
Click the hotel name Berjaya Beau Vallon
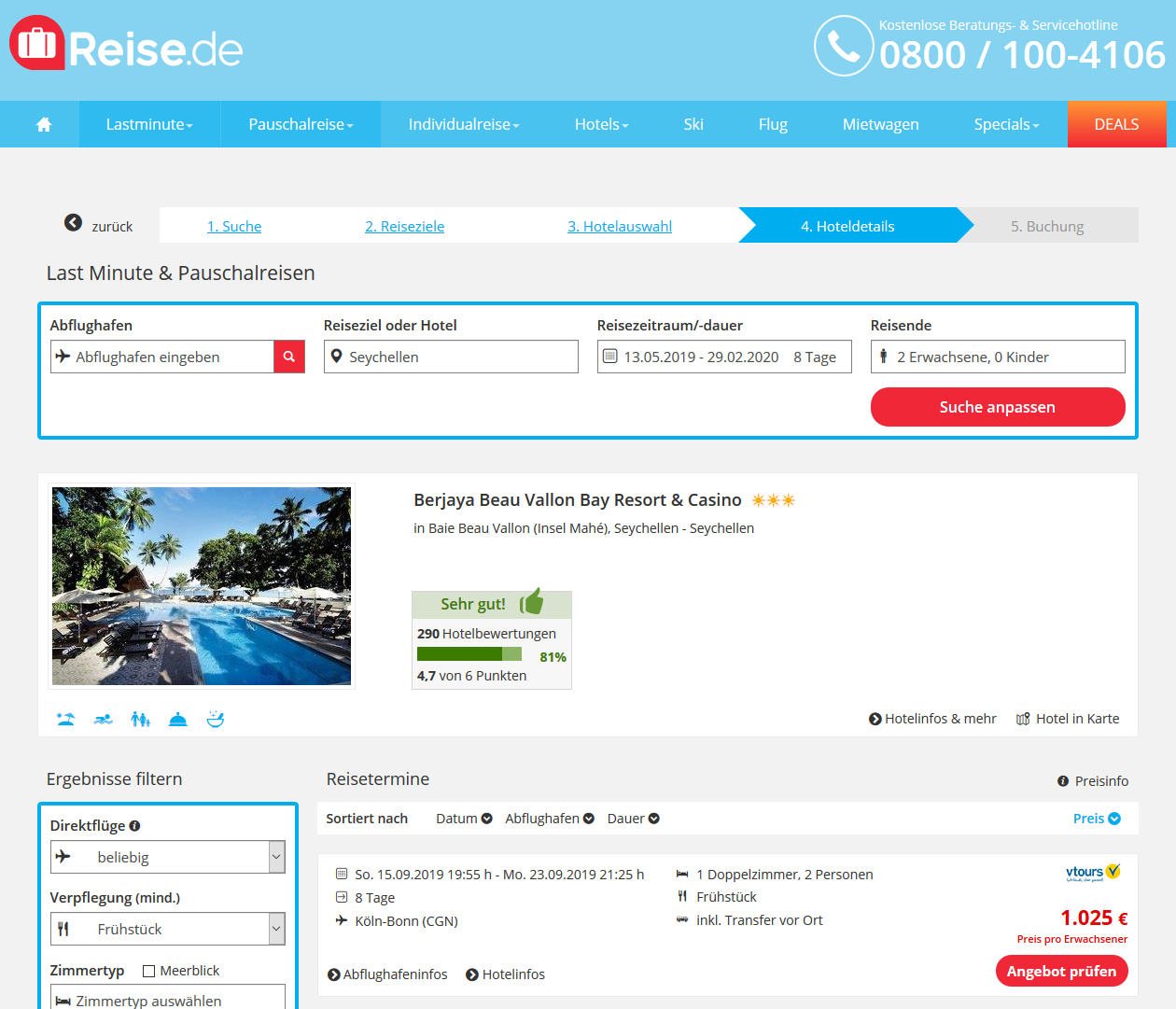pyautogui.click(x=578, y=500)
